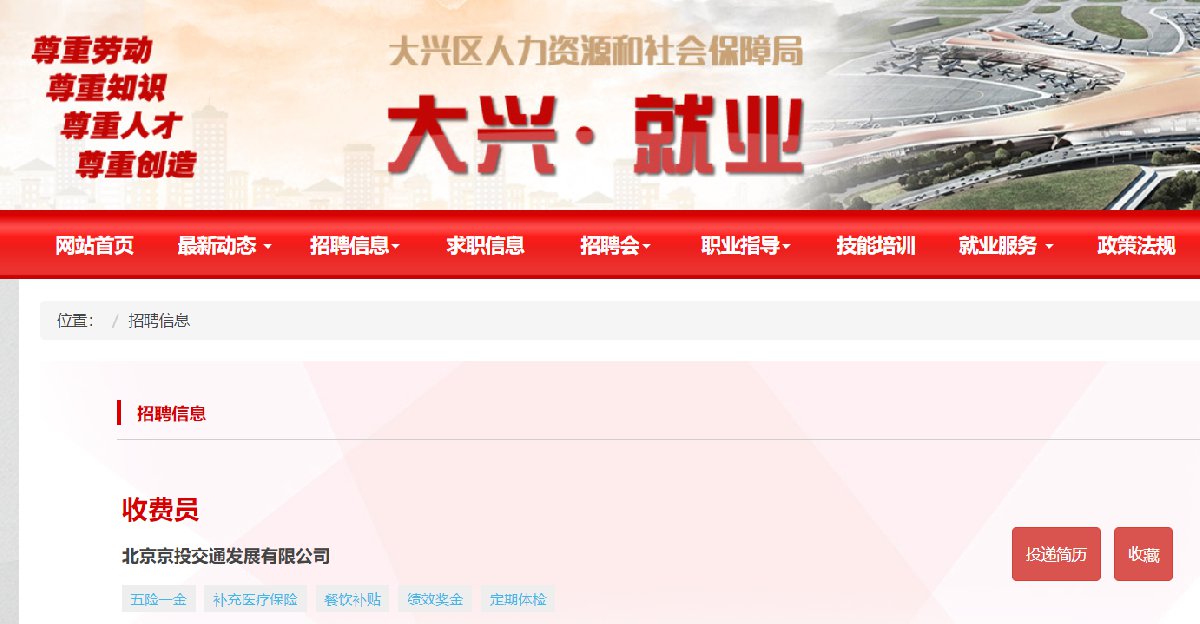Expand the 职业指导 dropdown menu
The width and height of the screenshot is (1200, 624).
(746, 246)
